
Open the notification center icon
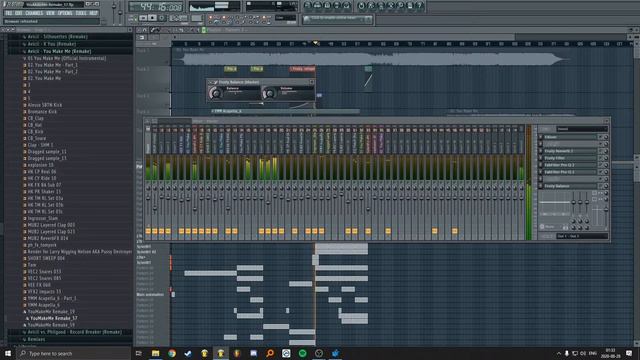click(629, 353)
